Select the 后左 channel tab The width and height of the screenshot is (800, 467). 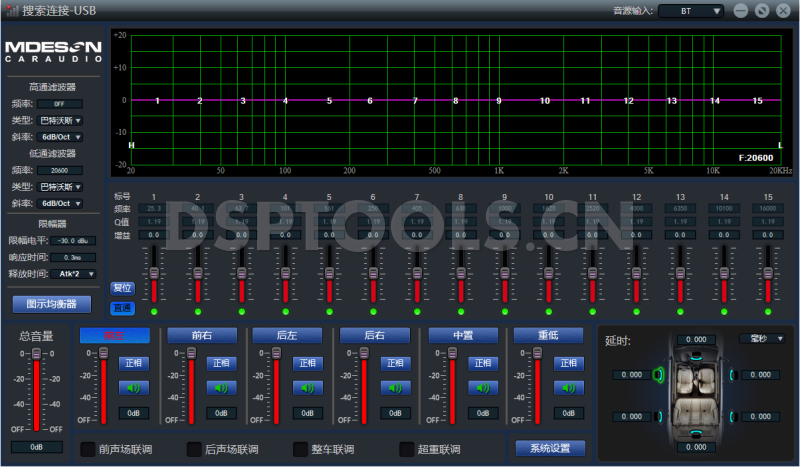coord(287,335)
